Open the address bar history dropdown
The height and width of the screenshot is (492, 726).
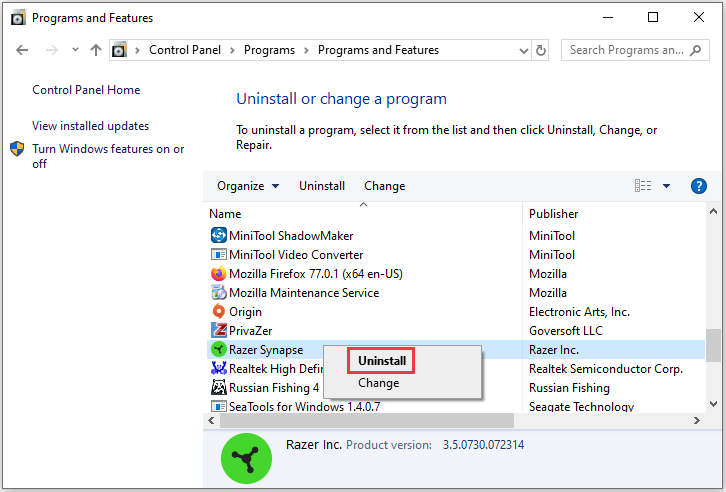tap(524, 50)
